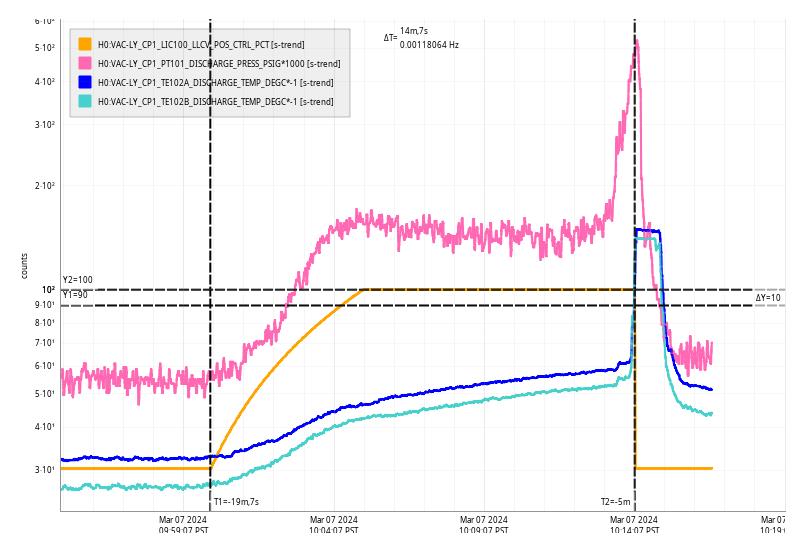The width and height of the screenshot is (804, 551).
Task: Select the LLCV_POS_CTRL_PCT legend entry text
Action: [201, 44]
